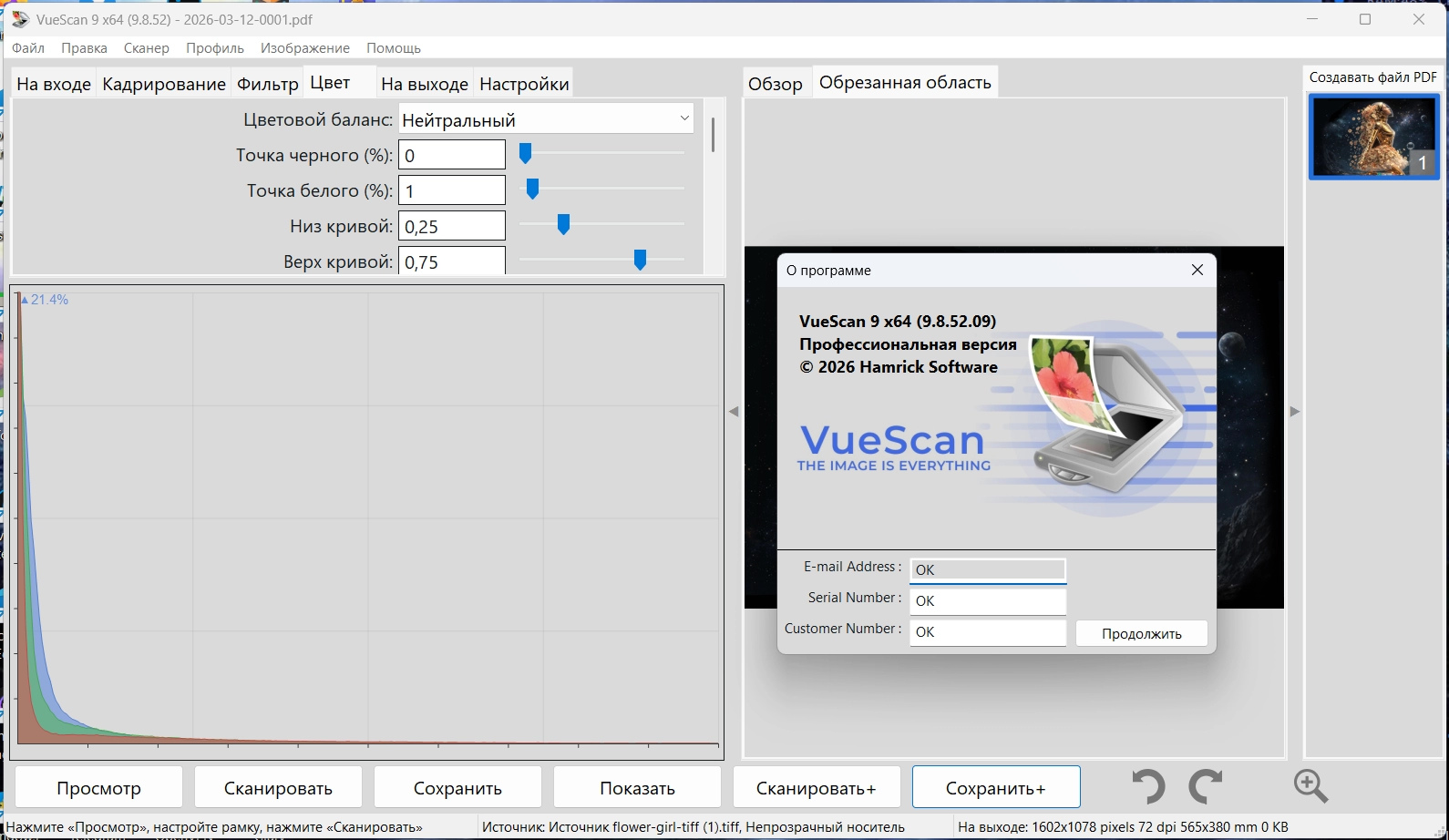
Task: Switch to the Обзор preview tab
Action: [776, 84]
